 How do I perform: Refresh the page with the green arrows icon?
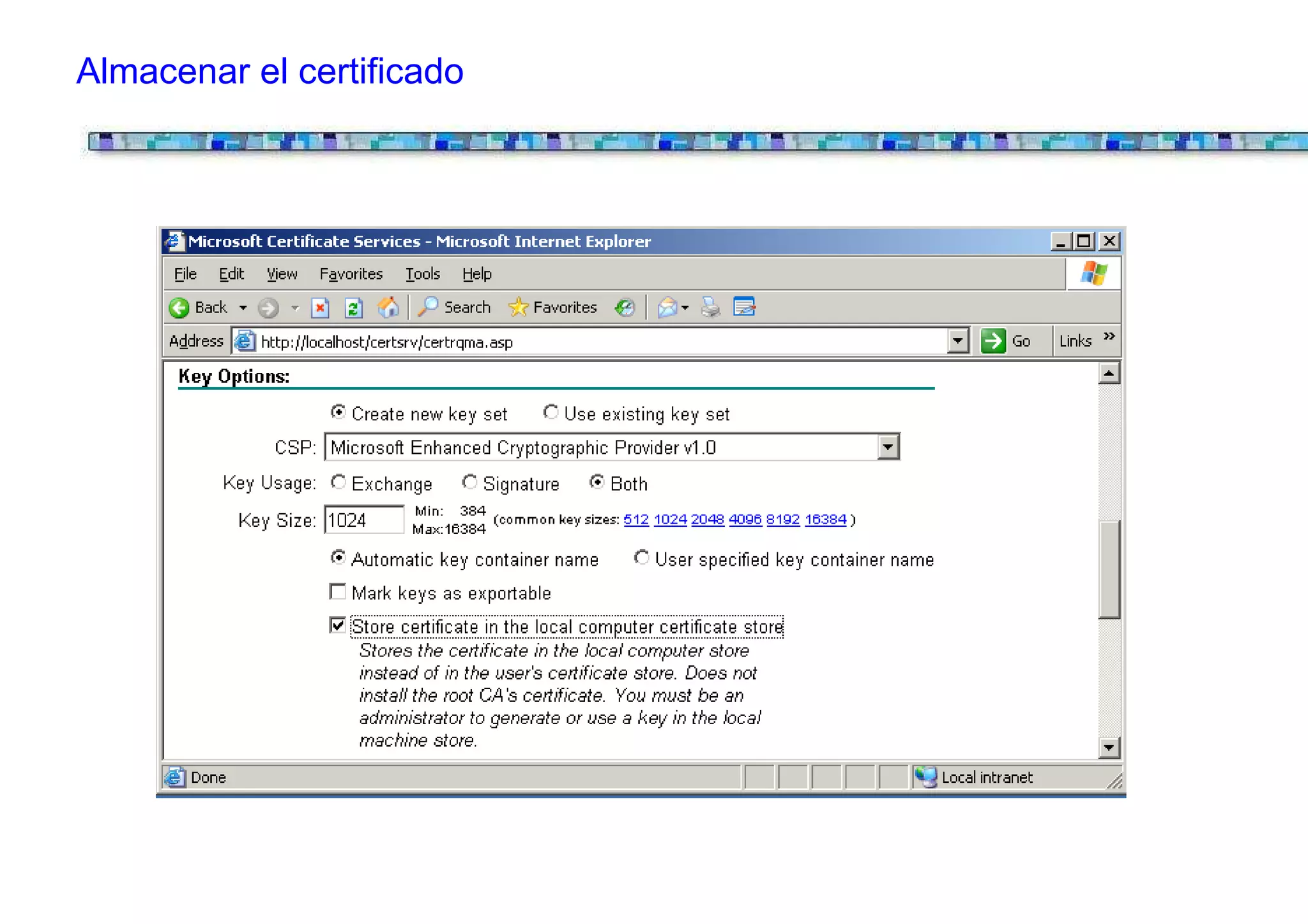point(353,308)
